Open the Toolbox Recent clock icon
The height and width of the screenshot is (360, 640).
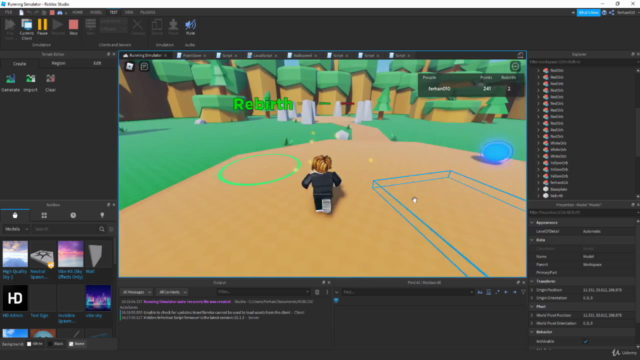[x=73, y=215]
